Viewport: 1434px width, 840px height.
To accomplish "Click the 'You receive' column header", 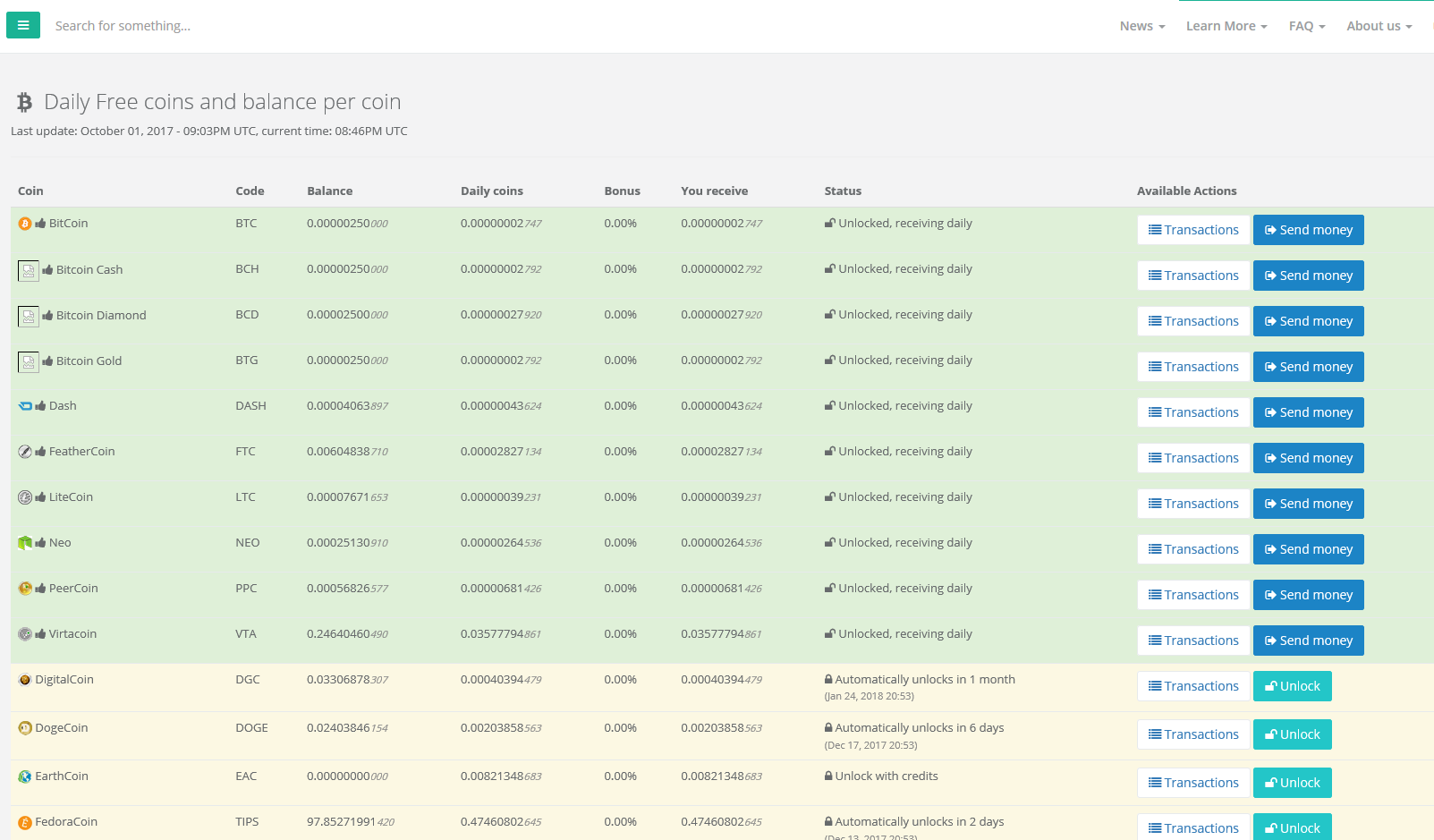I will click(x=714, y=191).
